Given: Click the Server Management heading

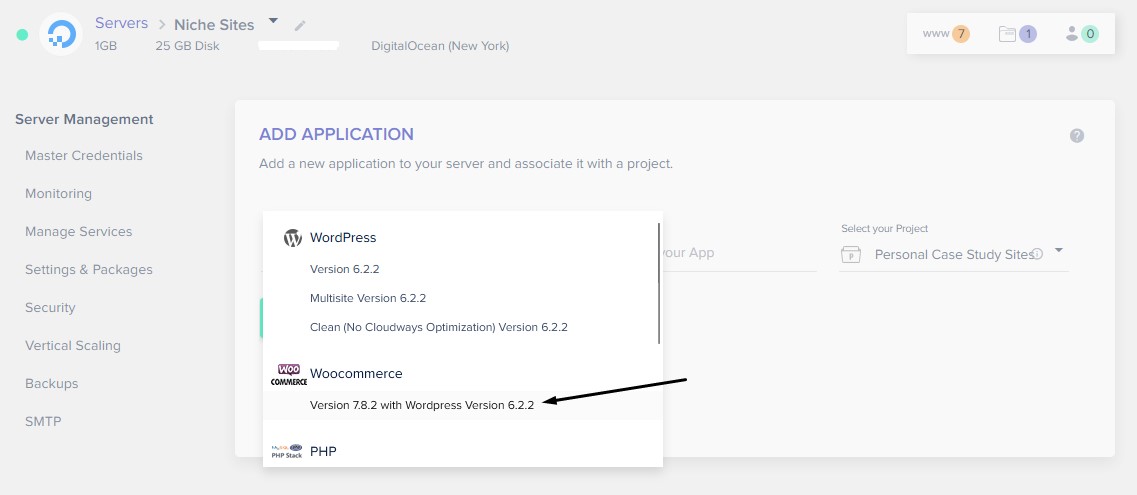Looking at the screenshot, I should pos(84,120).
